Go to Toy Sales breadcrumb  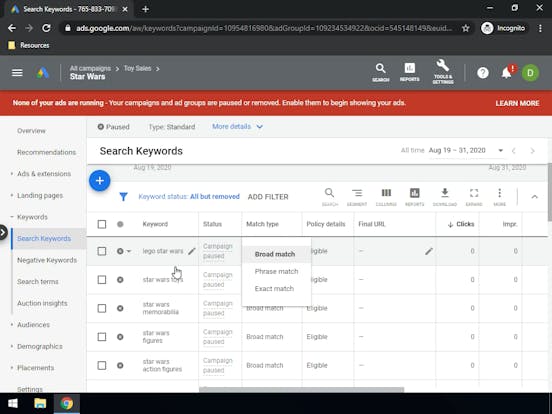[137, 68]
